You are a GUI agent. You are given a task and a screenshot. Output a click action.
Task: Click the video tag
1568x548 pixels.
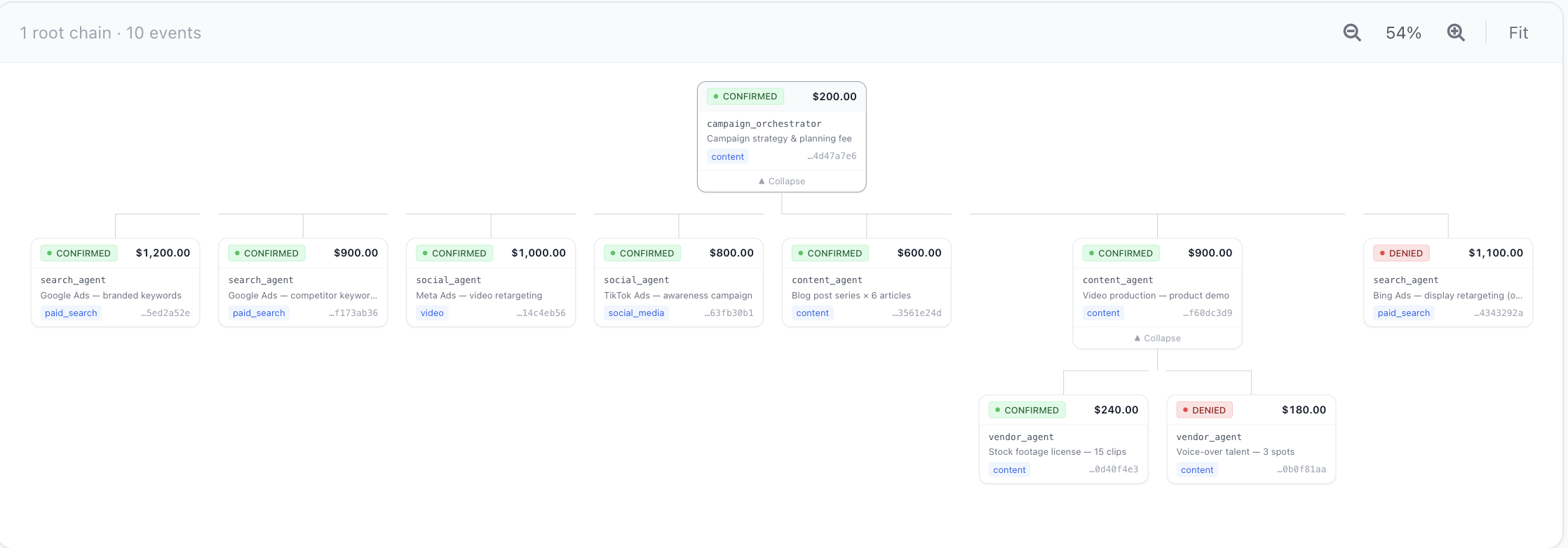tap(432, 313)
